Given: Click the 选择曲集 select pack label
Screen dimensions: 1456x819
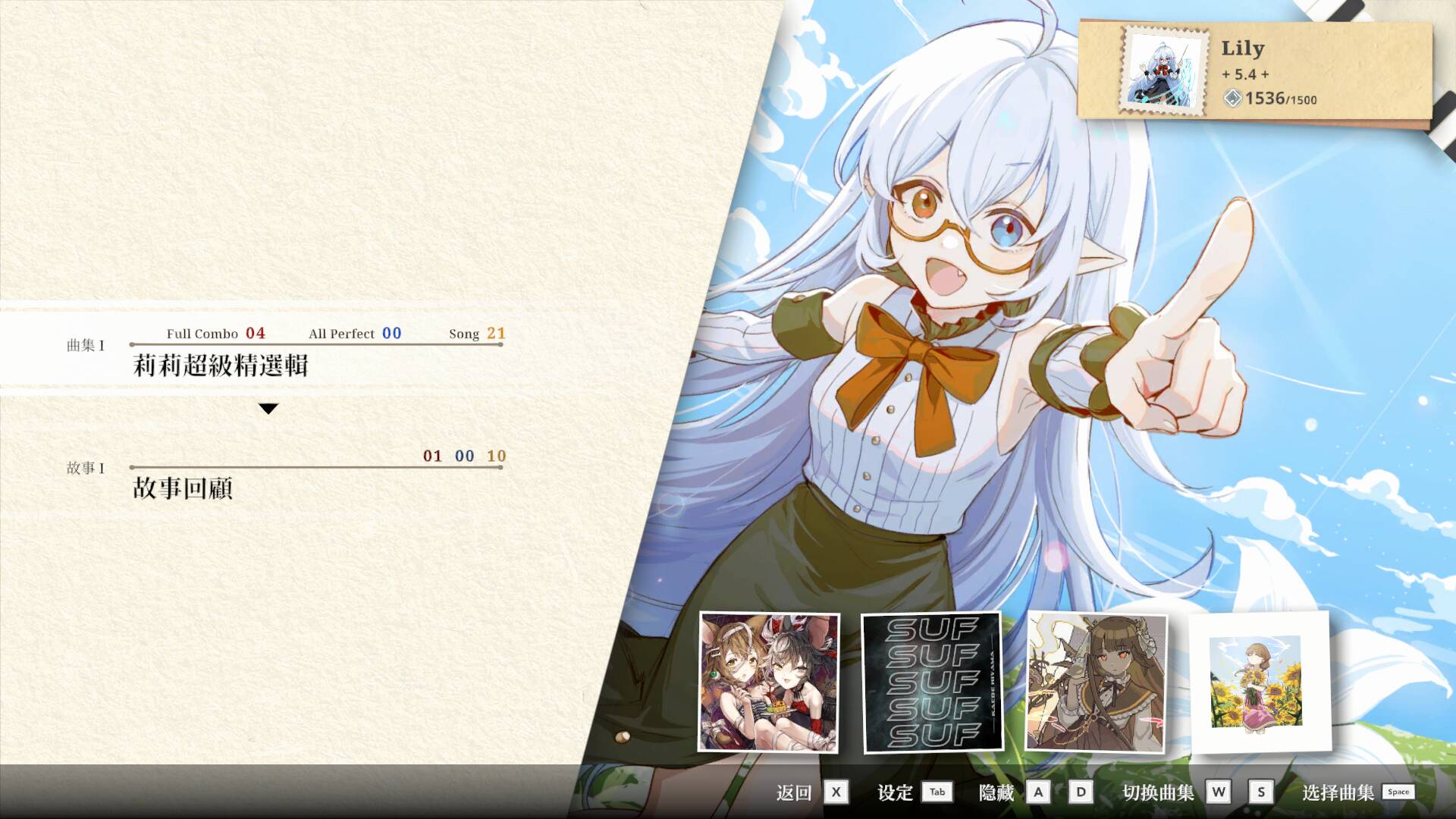Looking at the screenshot, I should pos(1338,792).
